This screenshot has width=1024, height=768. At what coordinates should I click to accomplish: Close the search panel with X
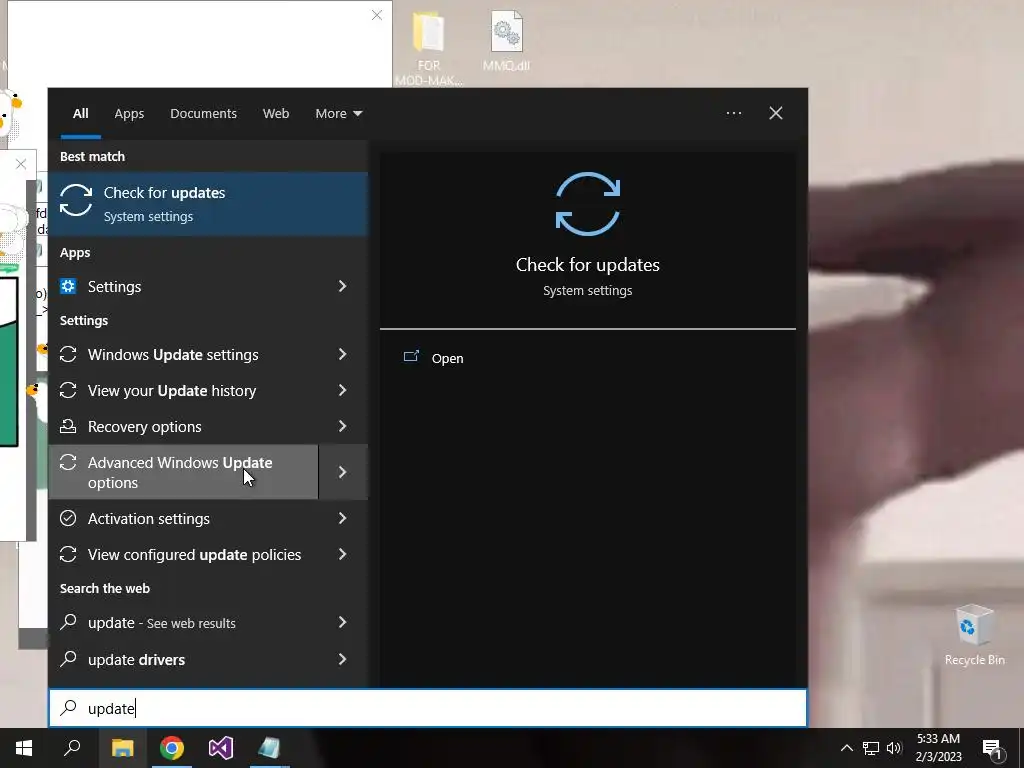[776, 113]
